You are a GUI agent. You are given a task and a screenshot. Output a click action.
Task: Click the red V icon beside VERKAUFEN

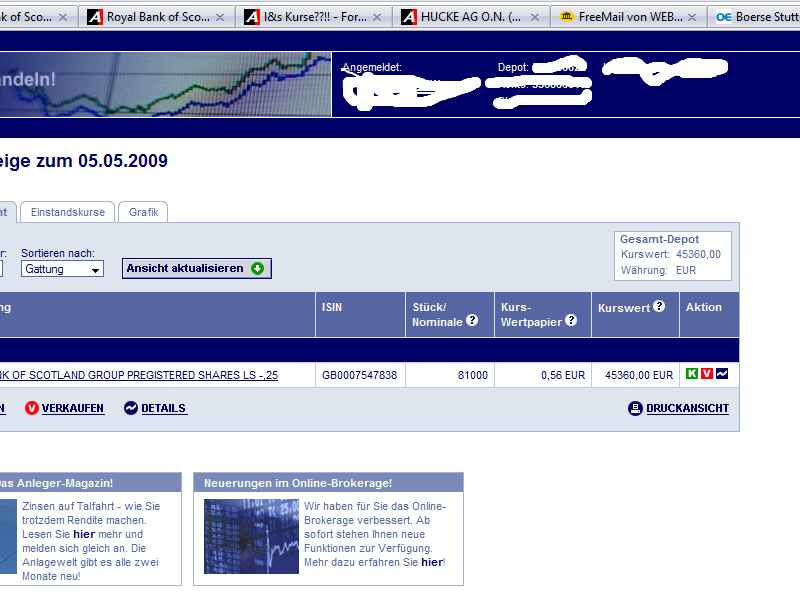(32, 408)
